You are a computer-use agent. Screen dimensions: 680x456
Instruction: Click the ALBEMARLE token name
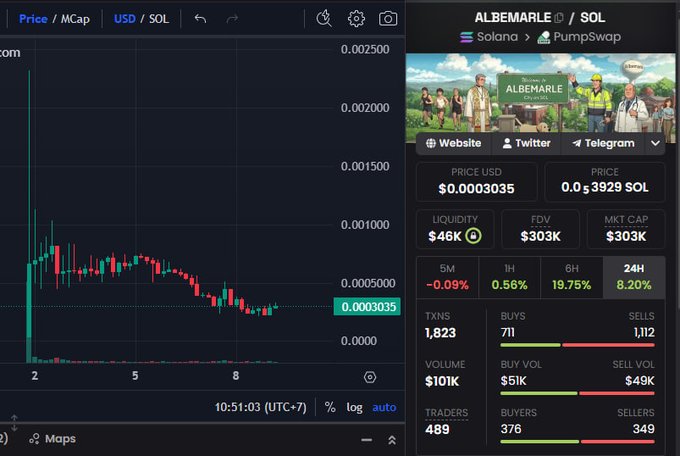tap(513, 18)
